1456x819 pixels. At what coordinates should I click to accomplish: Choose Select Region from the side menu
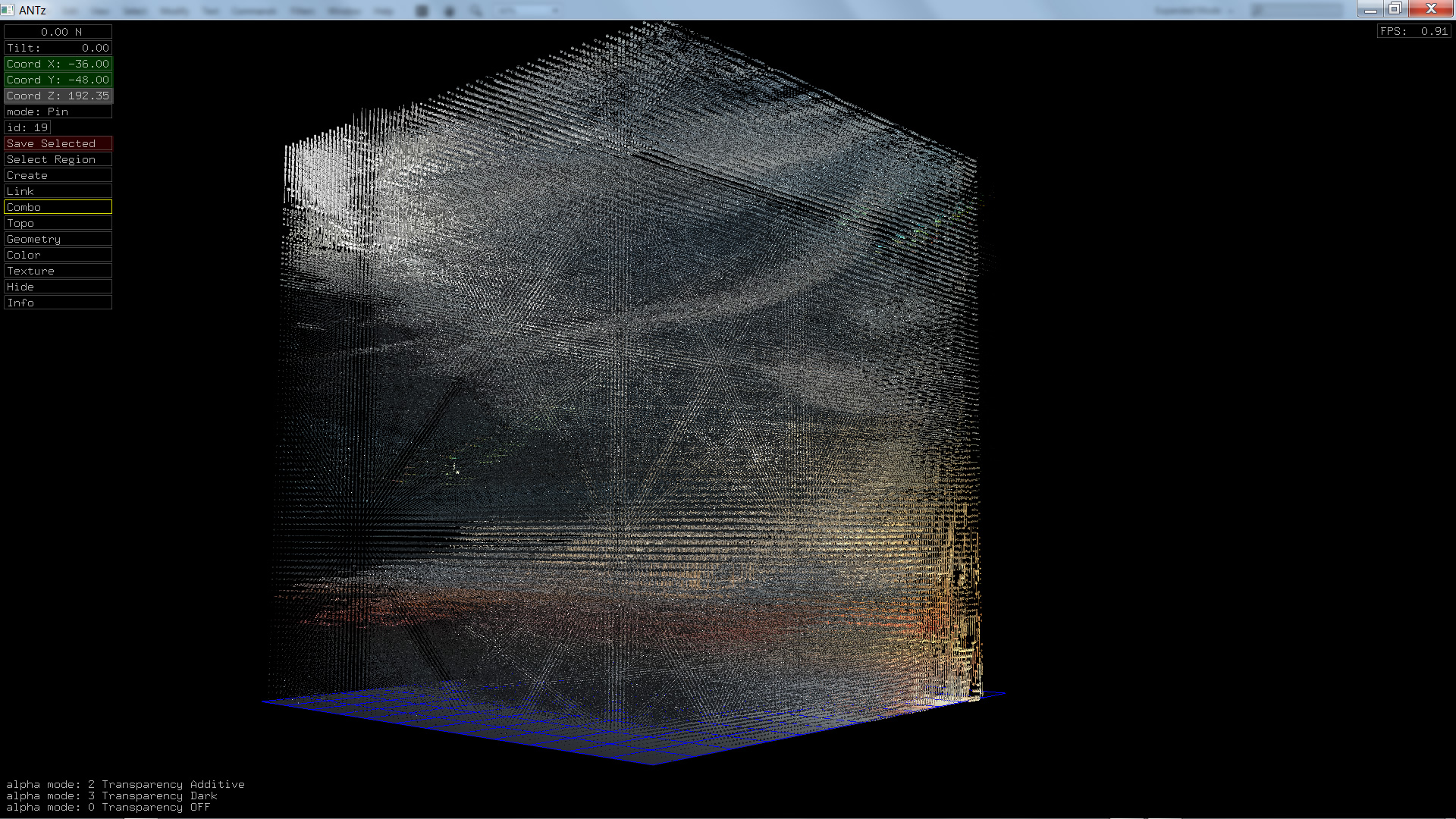pos(58,159)
